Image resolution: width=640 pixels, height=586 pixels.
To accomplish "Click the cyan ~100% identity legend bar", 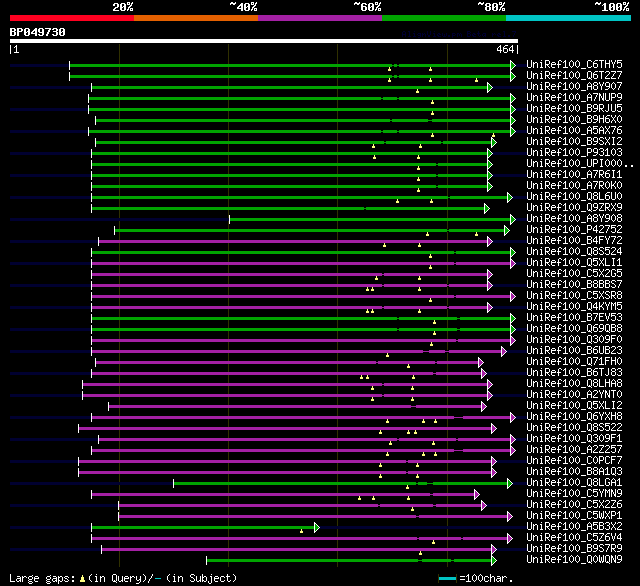I will [569, 18].
